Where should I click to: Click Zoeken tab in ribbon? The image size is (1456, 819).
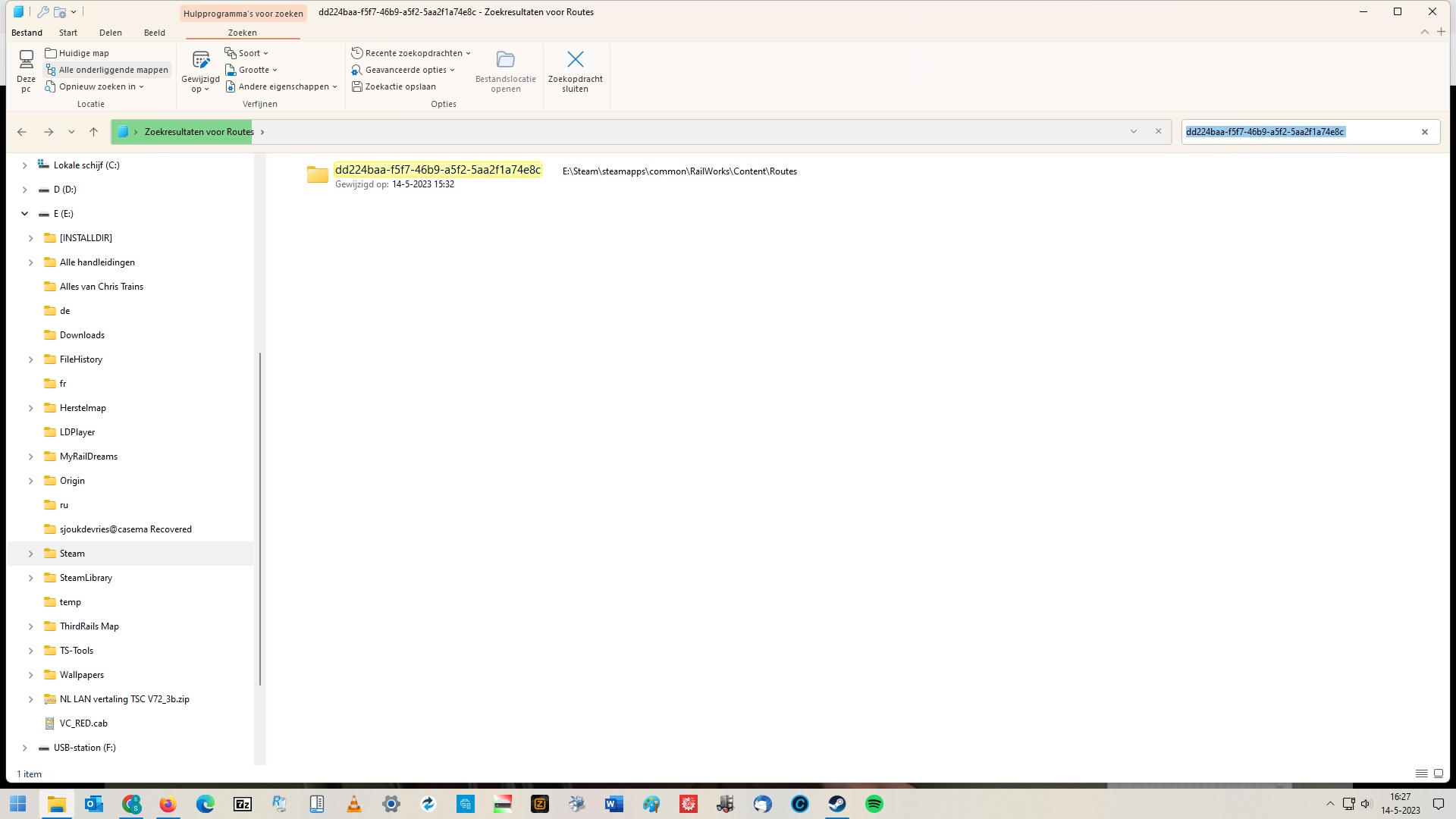coord(242,32)
